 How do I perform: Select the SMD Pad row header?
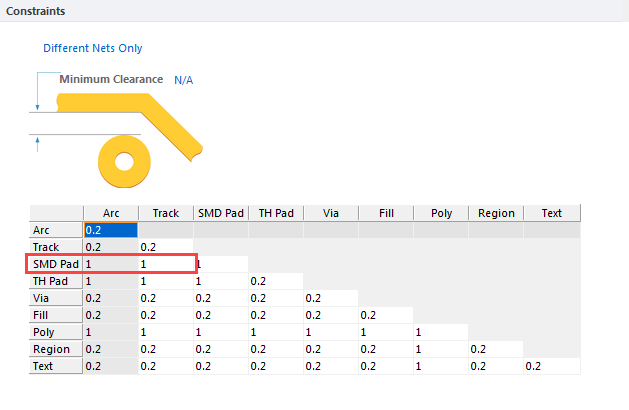(56, 264)
